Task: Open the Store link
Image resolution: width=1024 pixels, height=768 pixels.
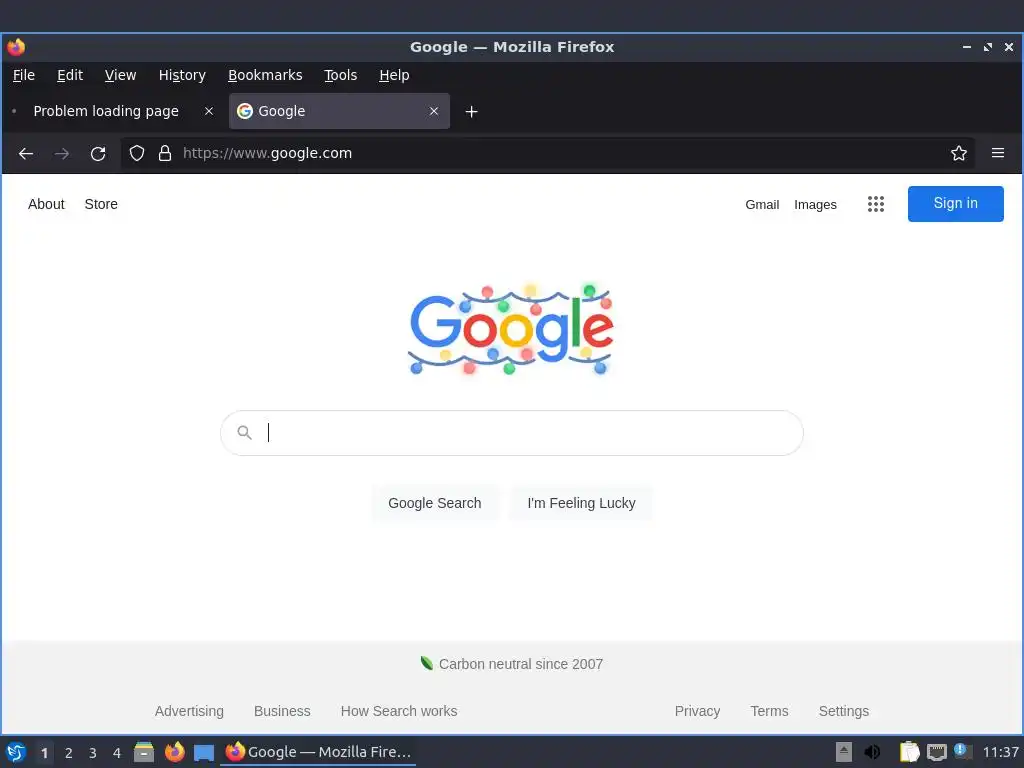Action: click(101, 204)
